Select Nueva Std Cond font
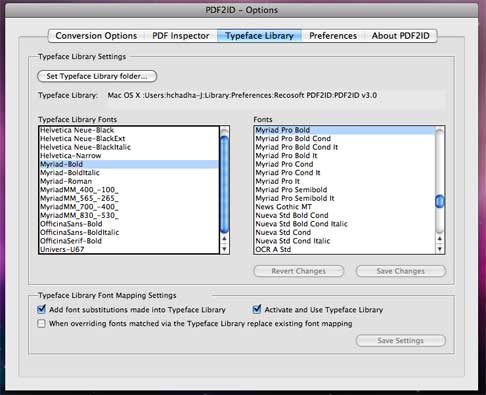This screenshot has width=486, height=395. 344,232
